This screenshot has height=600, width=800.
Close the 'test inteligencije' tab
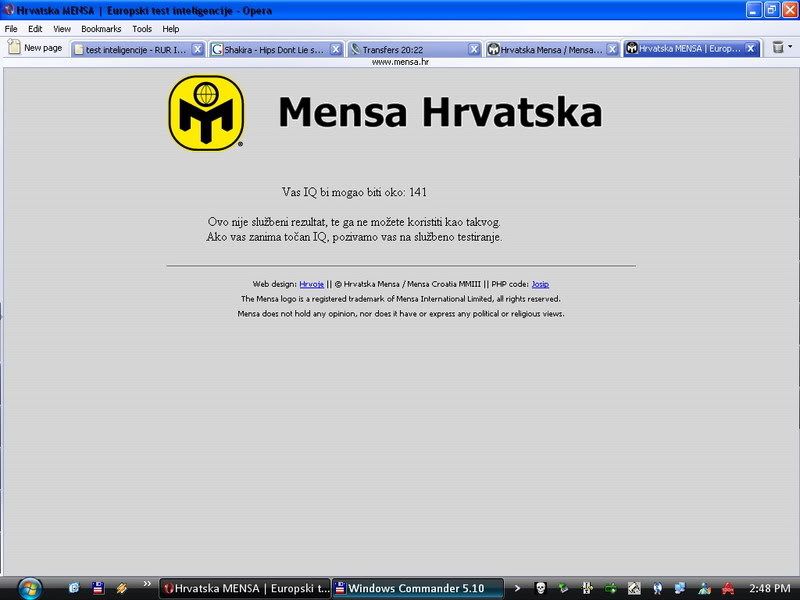(x=197, y=49)
